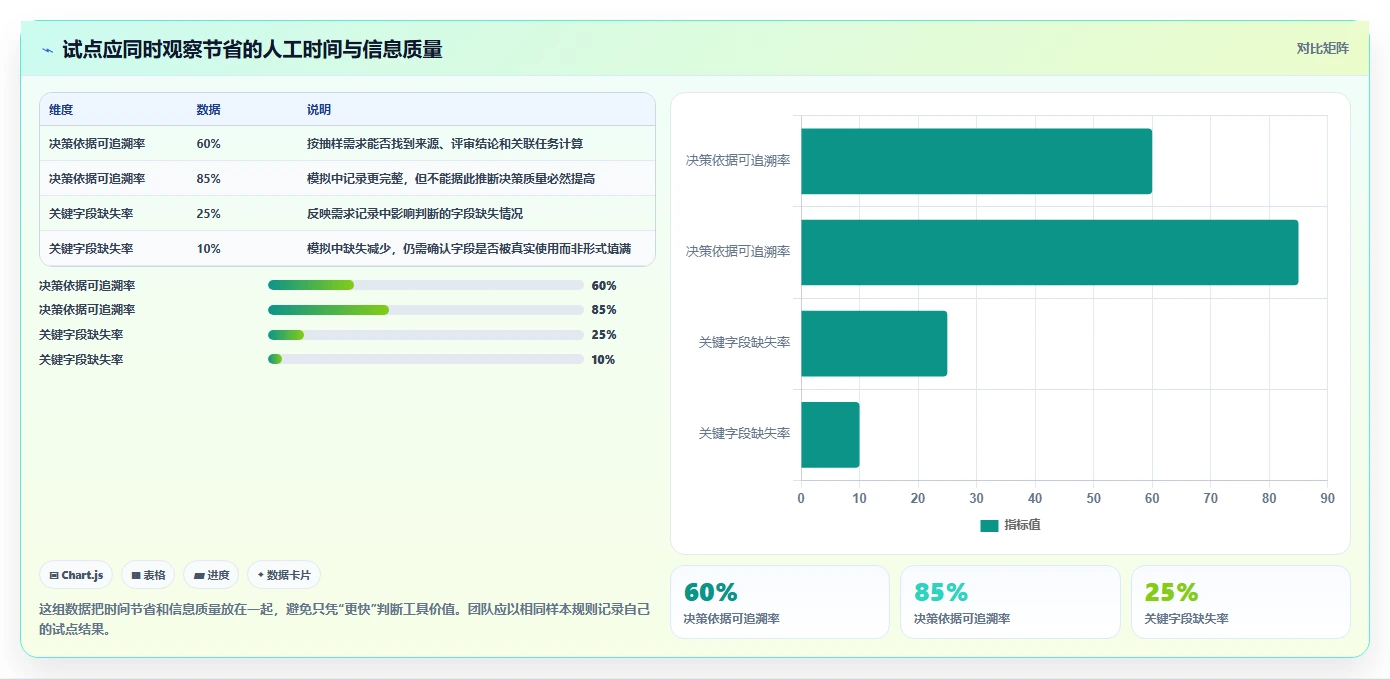The height and width of the screenshot is (679, 1390).
Task: Click the x-axis tick label 30
Action: 976,498
